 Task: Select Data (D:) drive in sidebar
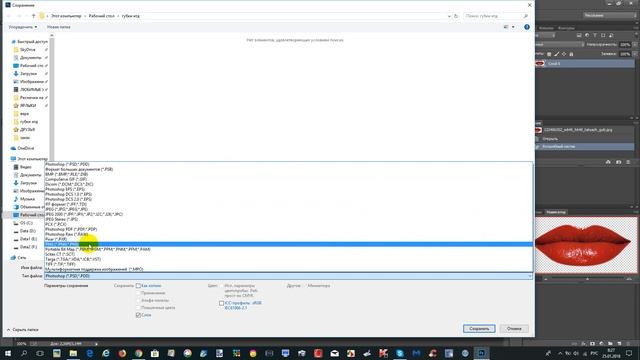pos(24,231)
